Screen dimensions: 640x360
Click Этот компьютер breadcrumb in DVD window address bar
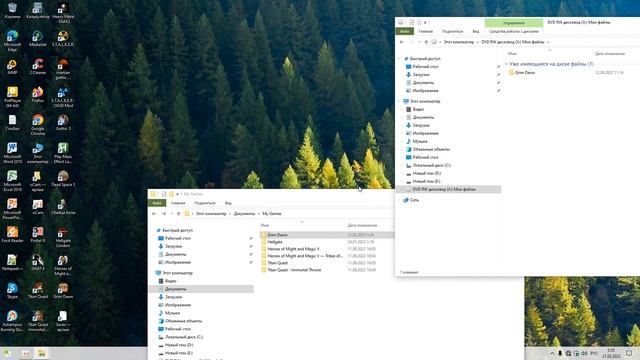(459, 42)
